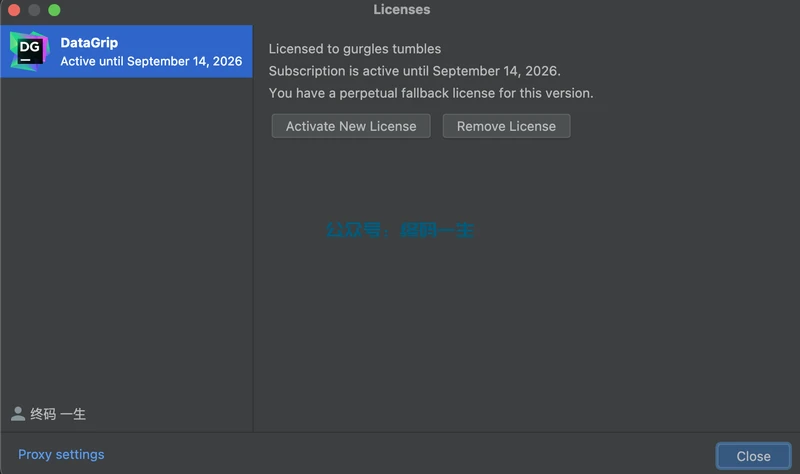This screenshot has height=474, width=800.
Task: Click the perpetual fallback license message
Action: (431, 93)
